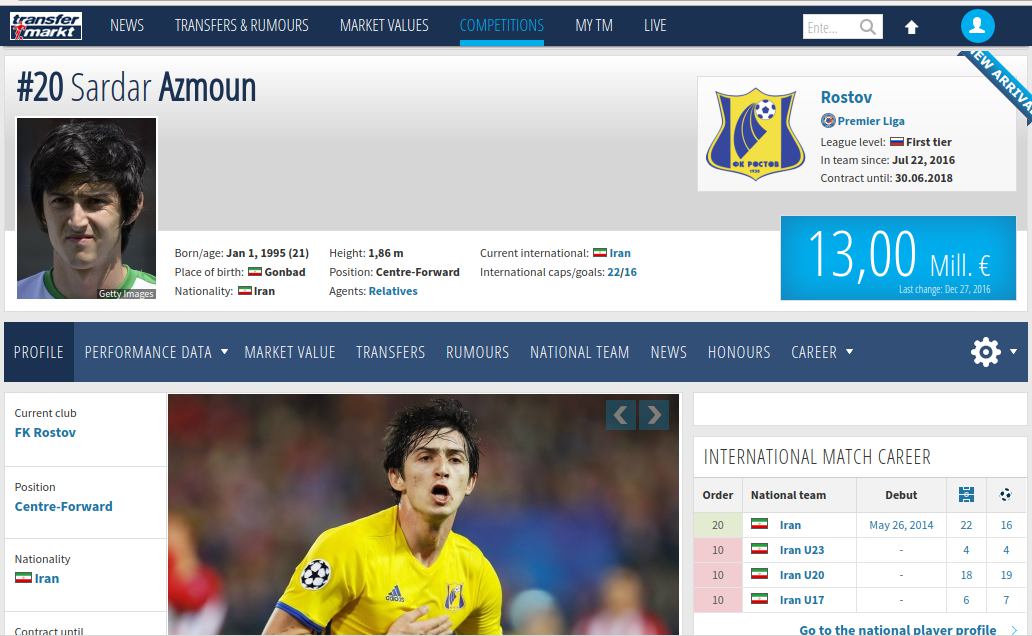1032x636 pixels.
Task: Switch to the National Team tab
Action: click(579, 352)
